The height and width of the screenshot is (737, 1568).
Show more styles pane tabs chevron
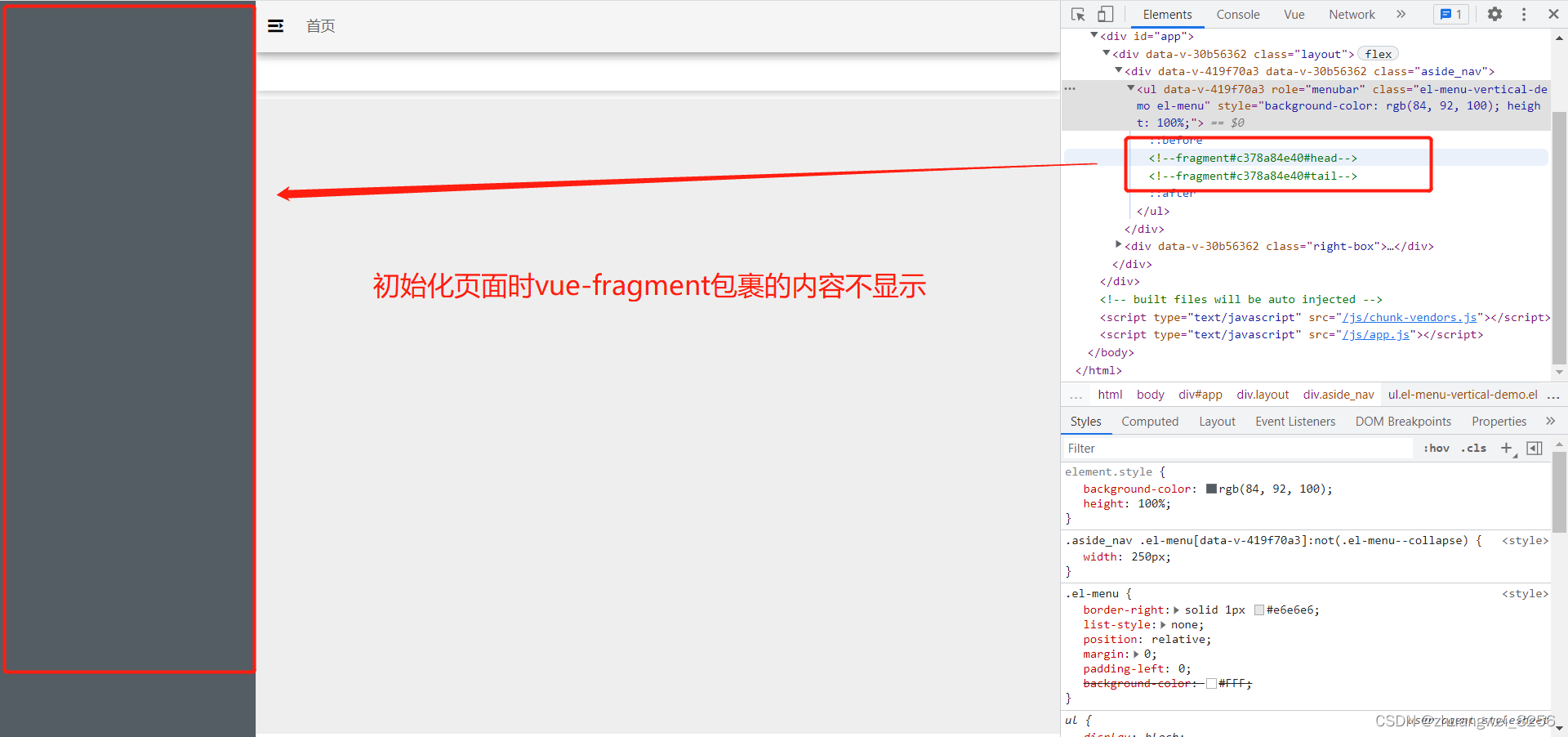(x=1550, y=421)
